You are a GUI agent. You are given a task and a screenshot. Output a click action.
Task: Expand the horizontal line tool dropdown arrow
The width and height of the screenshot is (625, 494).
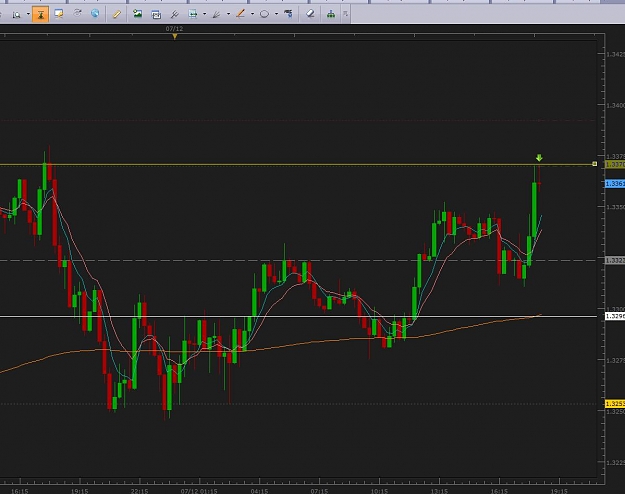(204, 14)
